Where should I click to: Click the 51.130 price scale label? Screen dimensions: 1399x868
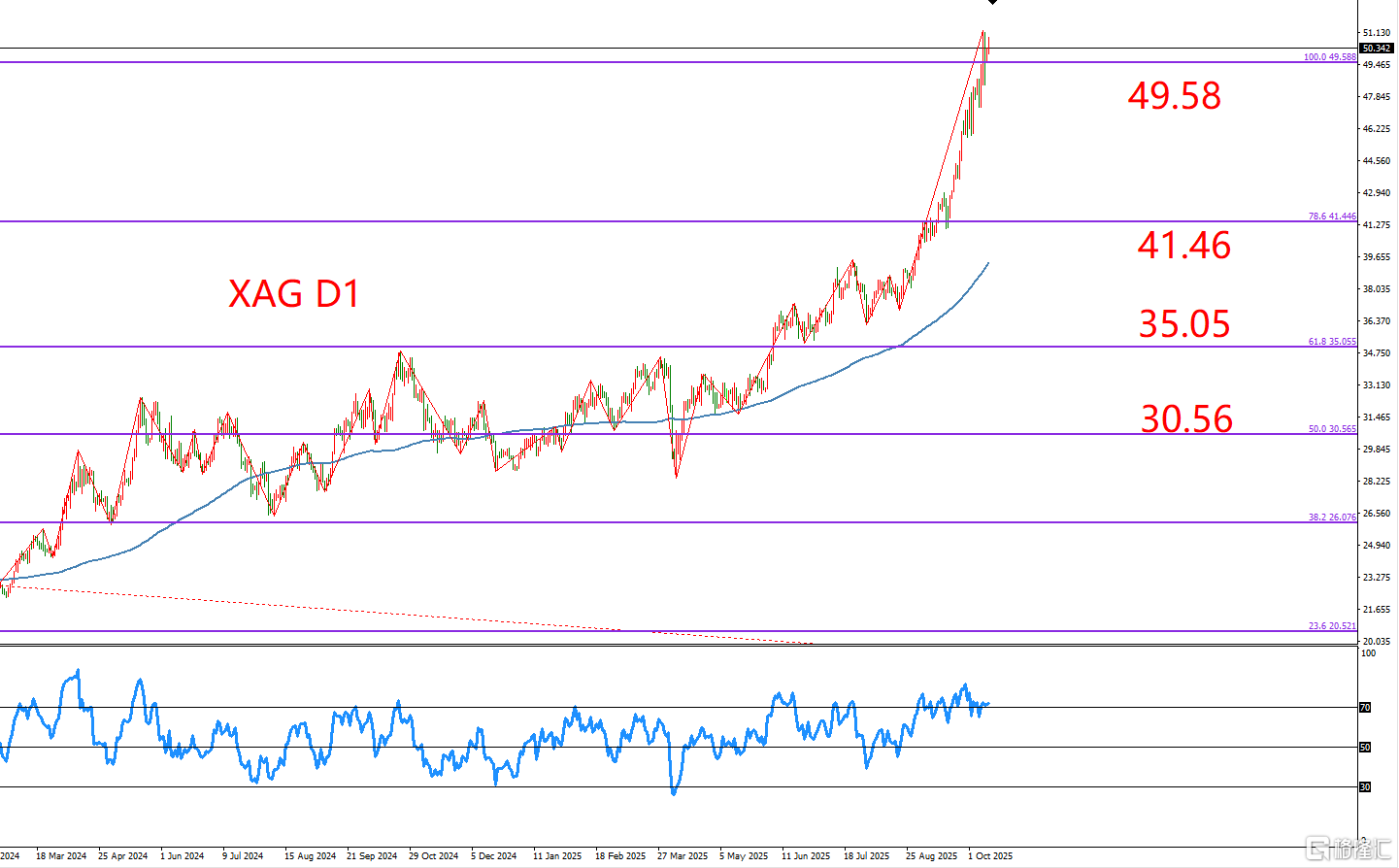[1377, 33]
